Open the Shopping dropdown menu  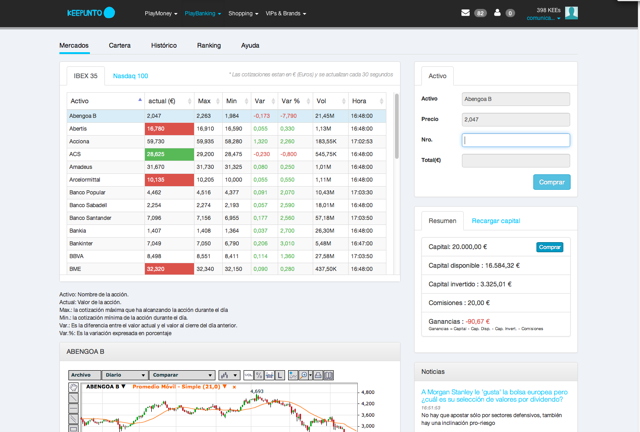243,13
